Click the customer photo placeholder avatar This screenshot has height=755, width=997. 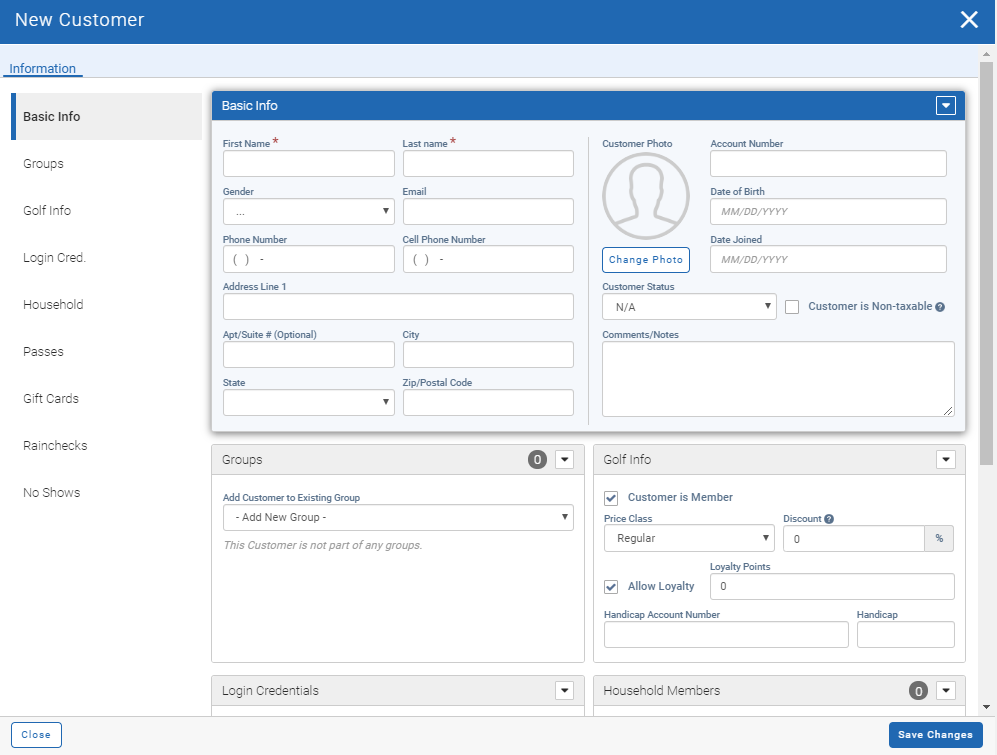pyautogui.click(x=645, y=196)
